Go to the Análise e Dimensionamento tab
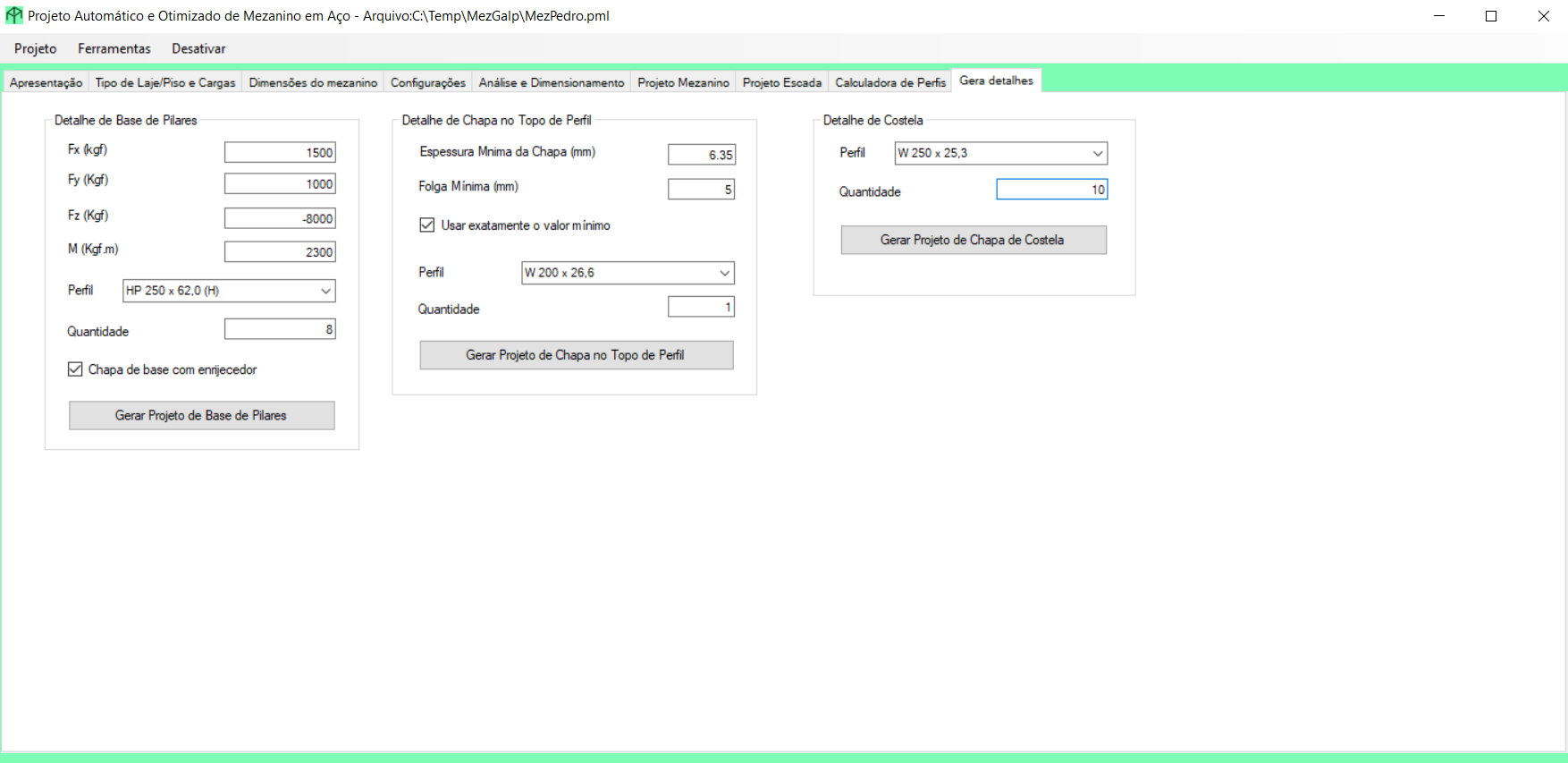This screenshot has height=763, width=1568. coord(551,82)
